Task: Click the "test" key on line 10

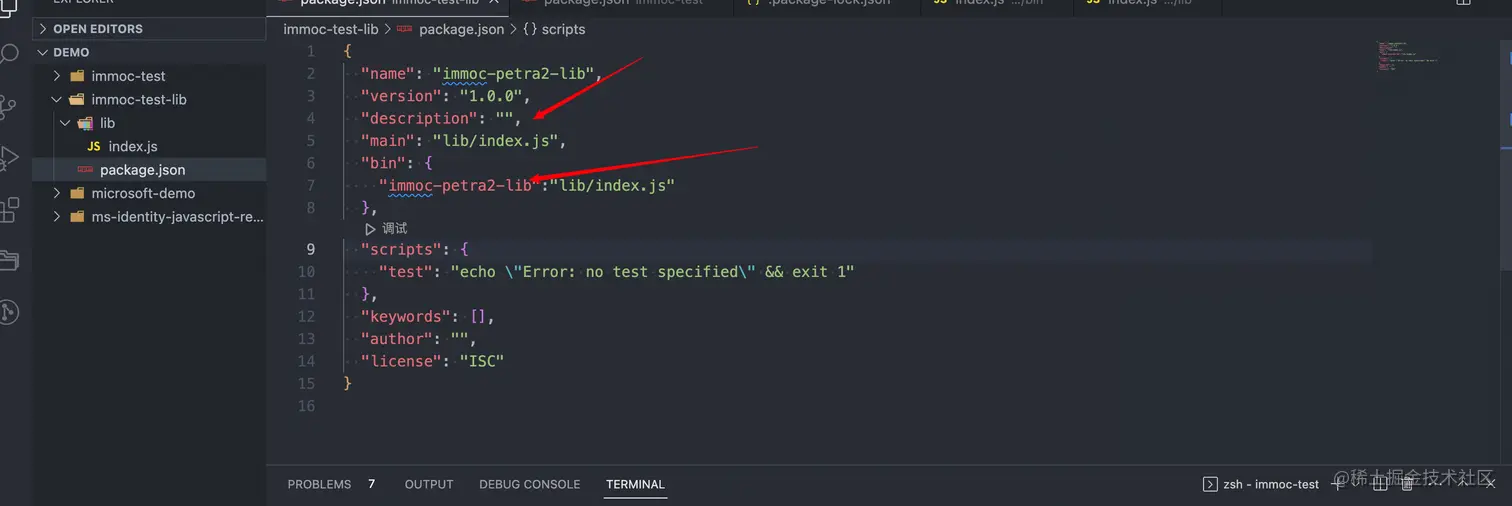Action: pyautogui.click(x=406, y=272)
